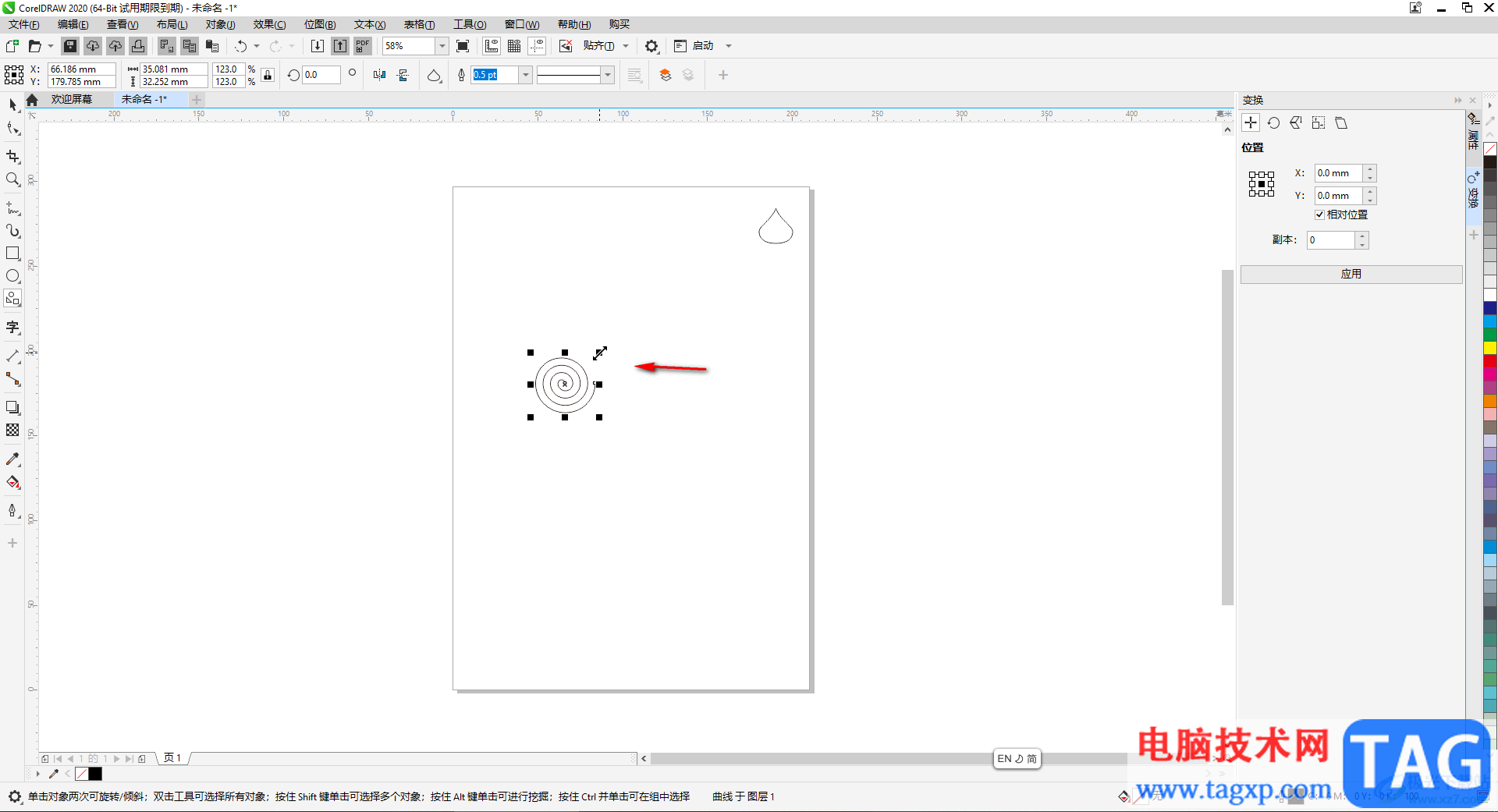Select the Parallel dimension tool

12,356
